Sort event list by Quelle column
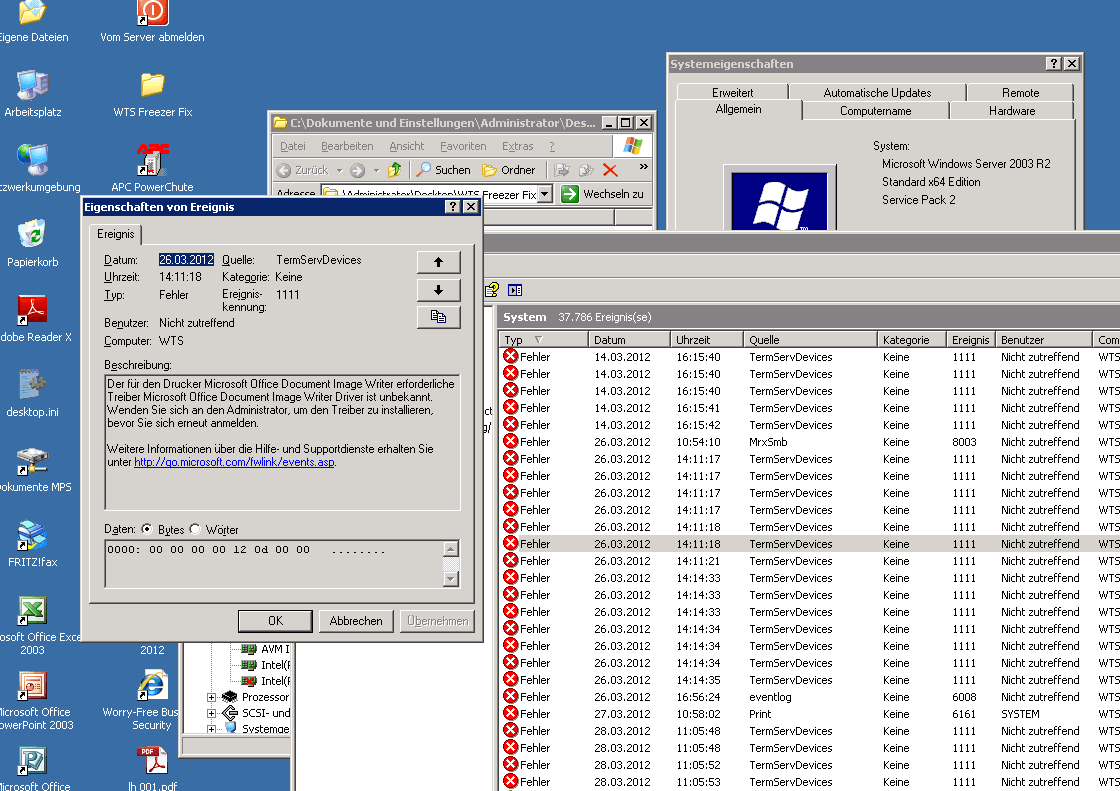Screen dimensions: 1120x791 [x=810, y=339]
